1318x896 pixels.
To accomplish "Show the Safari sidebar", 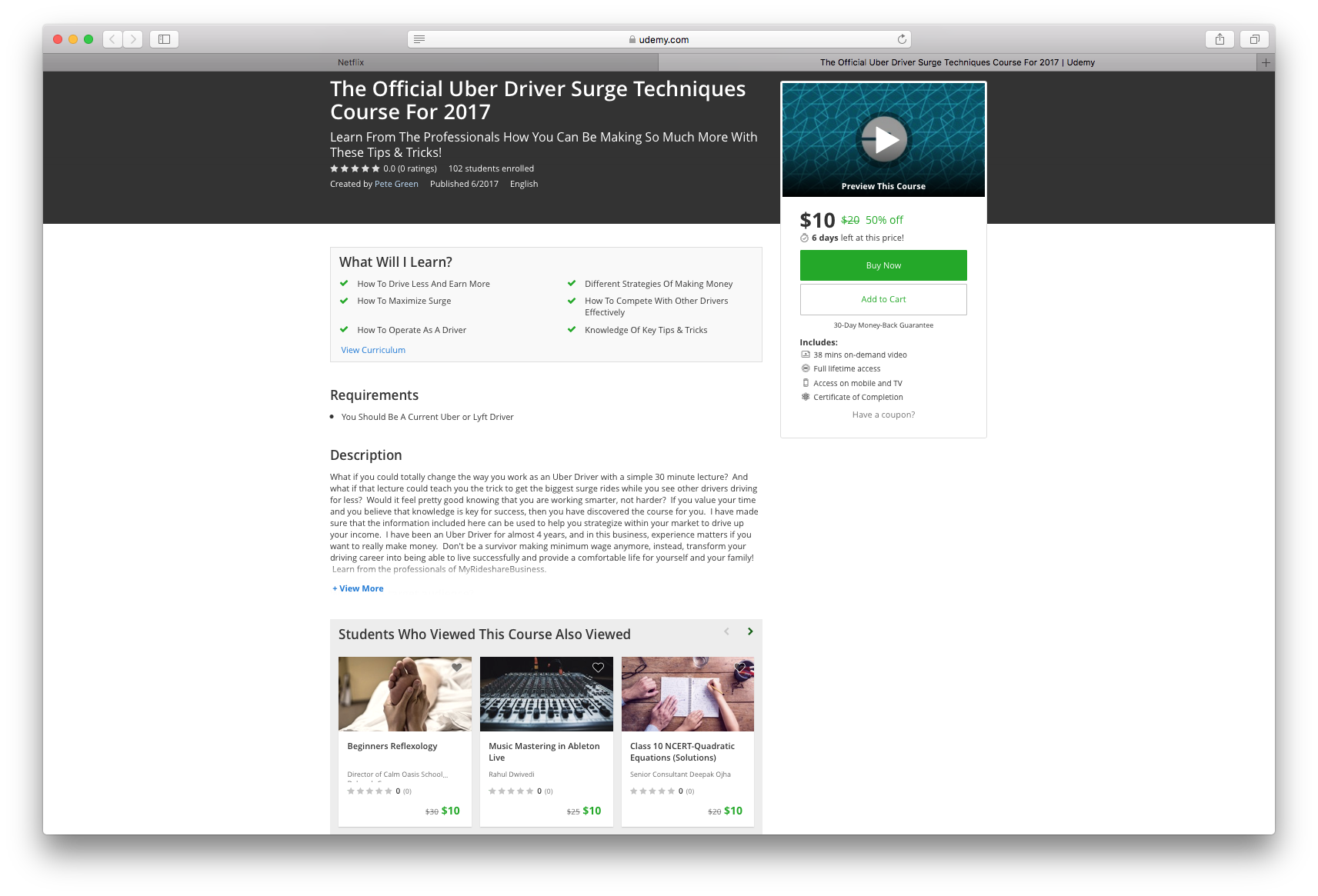I will (x=164, y=39).
